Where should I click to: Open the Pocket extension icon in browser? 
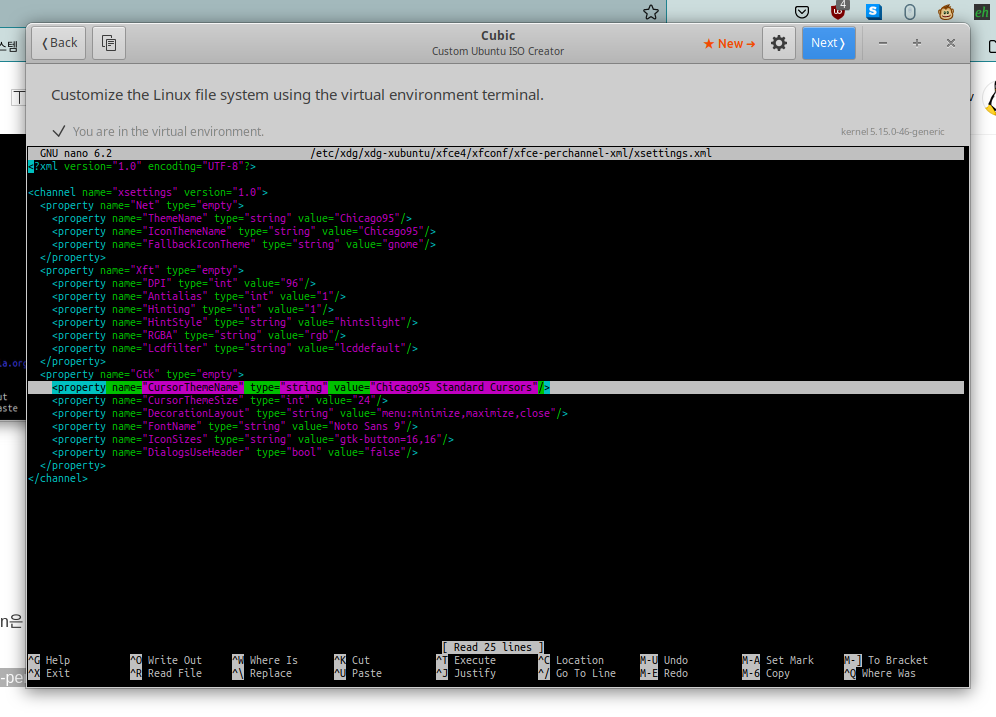(802, 12)
